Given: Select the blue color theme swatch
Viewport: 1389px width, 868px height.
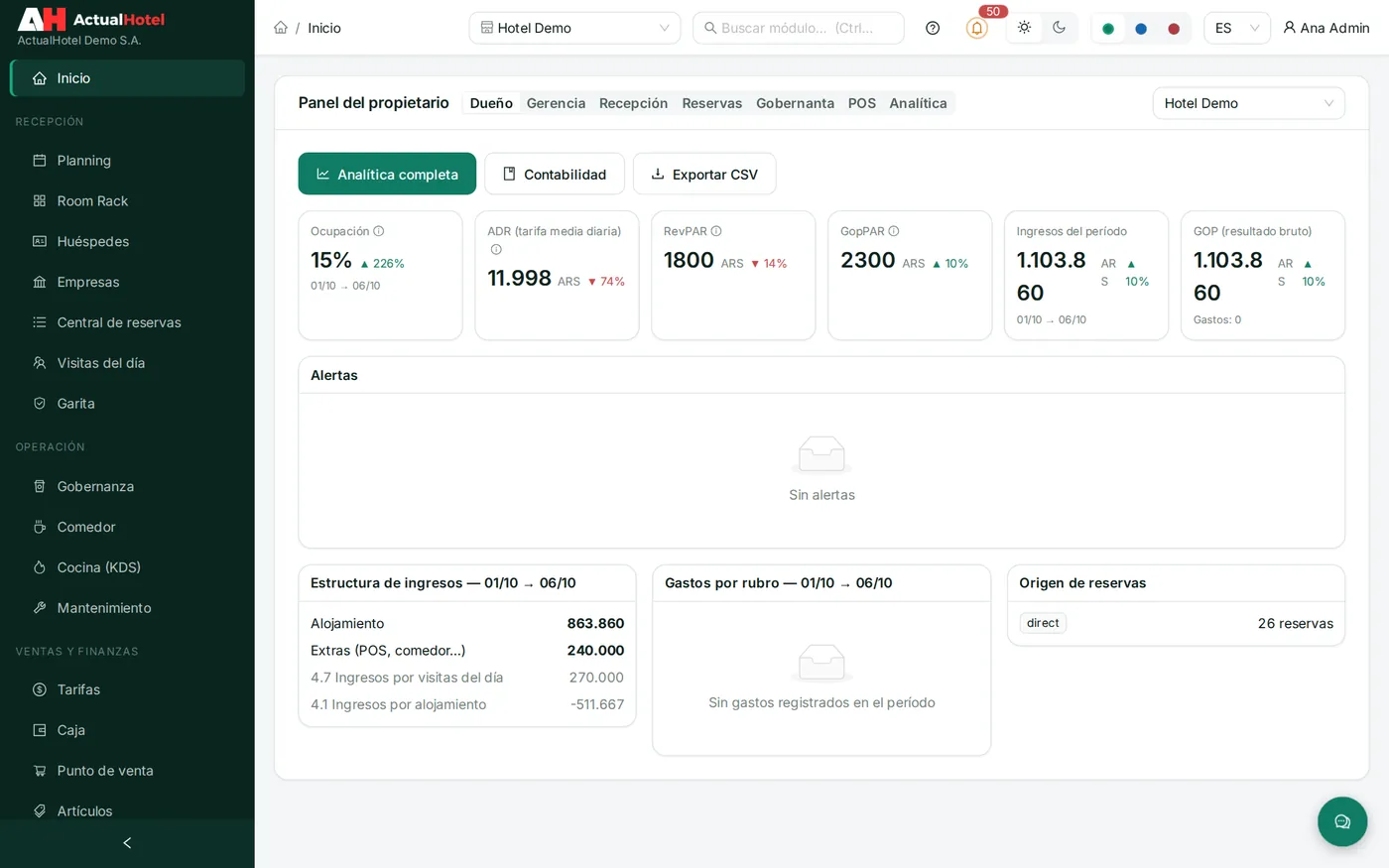Looking at the screenshot, I should [1141, 29].
